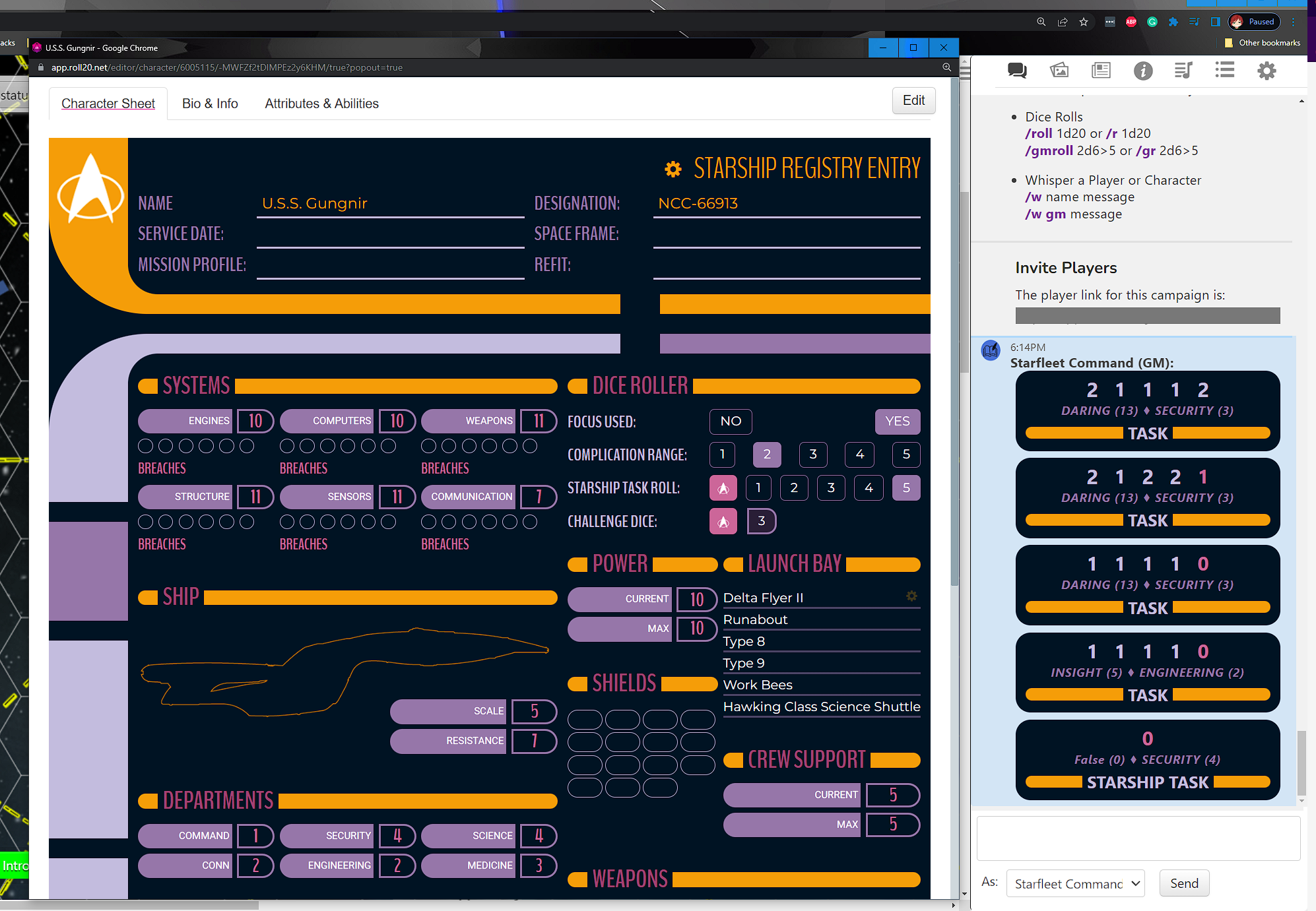Edit the Challenge Dice count field

click(x=762, y=521)
